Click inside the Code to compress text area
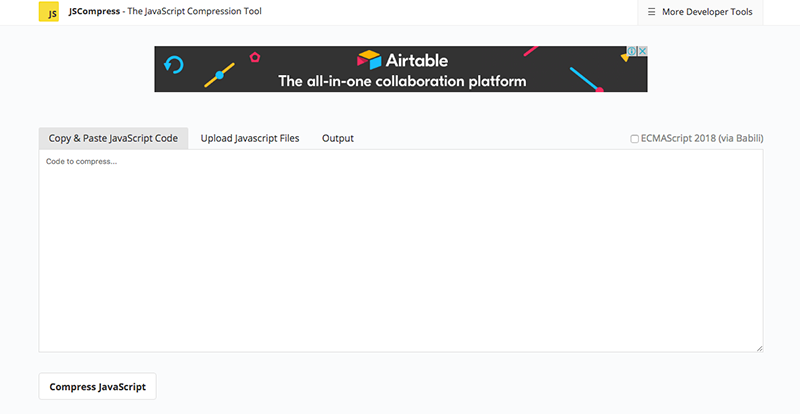The image size is (800, 414). (400, 250)
